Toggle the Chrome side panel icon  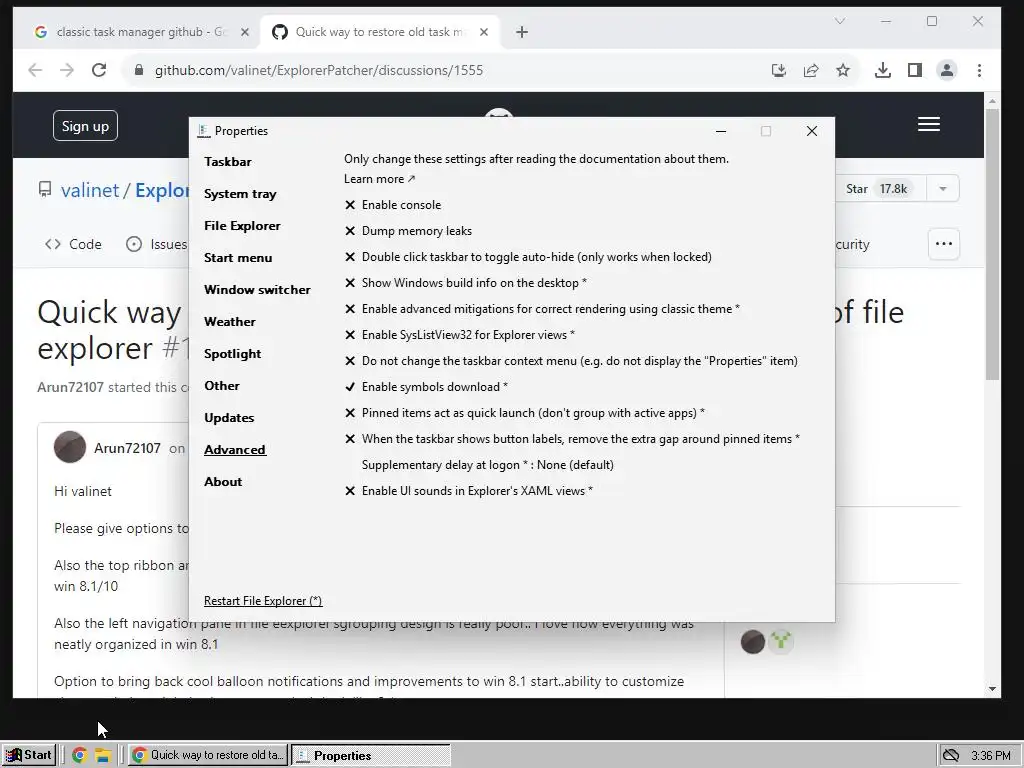pos(915,70)
